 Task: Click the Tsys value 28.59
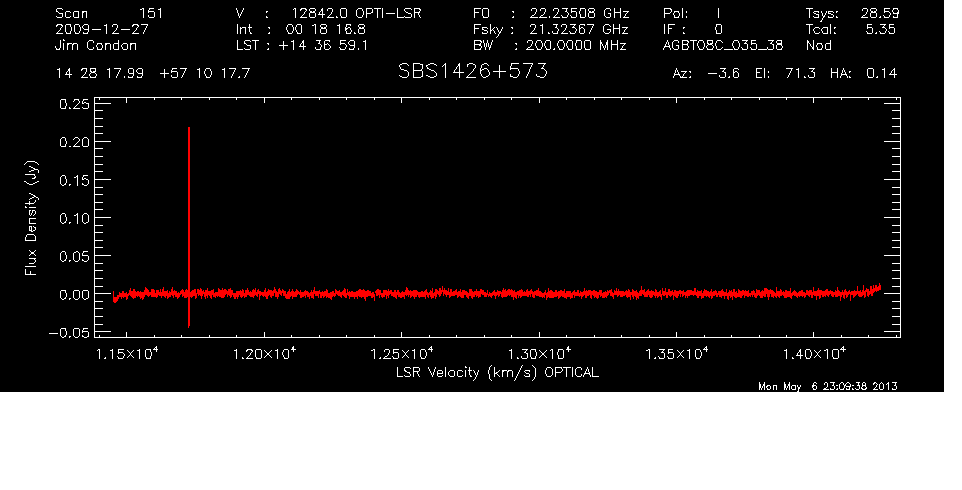880,13
